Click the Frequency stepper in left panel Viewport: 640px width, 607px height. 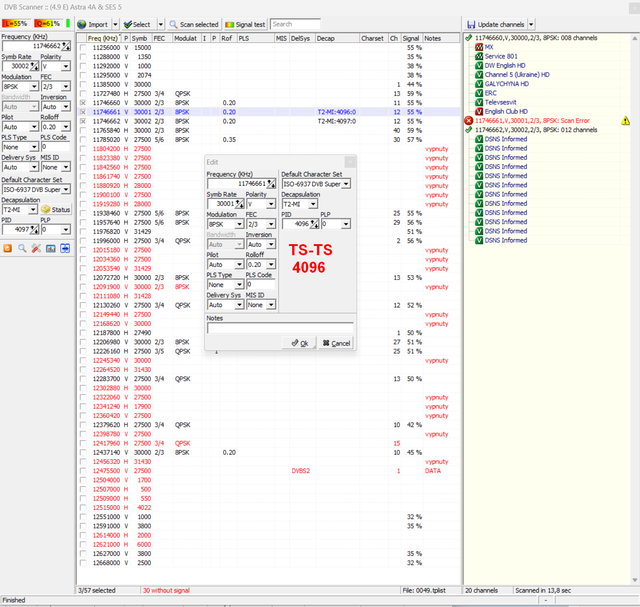pyautogui.click(x=66, y=46)
